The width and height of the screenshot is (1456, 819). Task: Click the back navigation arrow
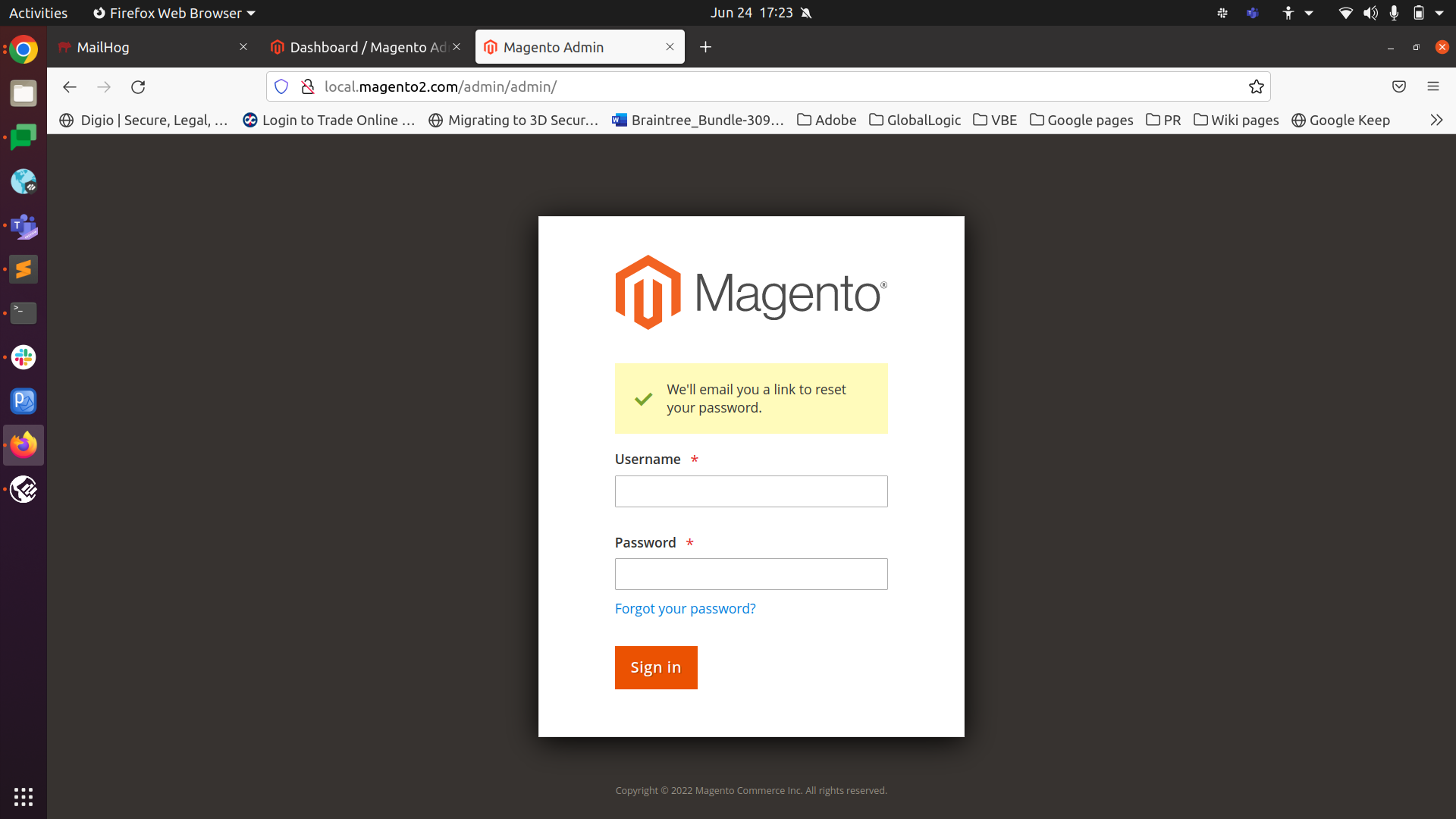tap(70, 87)
